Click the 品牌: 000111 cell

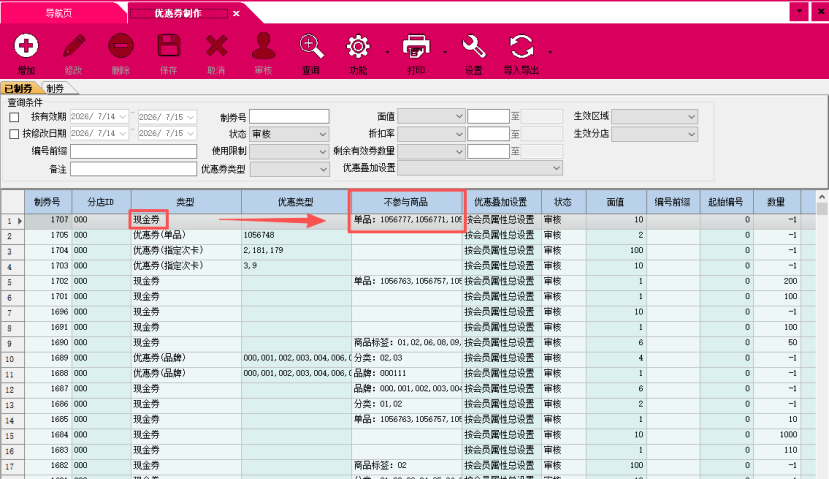coord(406,373)
